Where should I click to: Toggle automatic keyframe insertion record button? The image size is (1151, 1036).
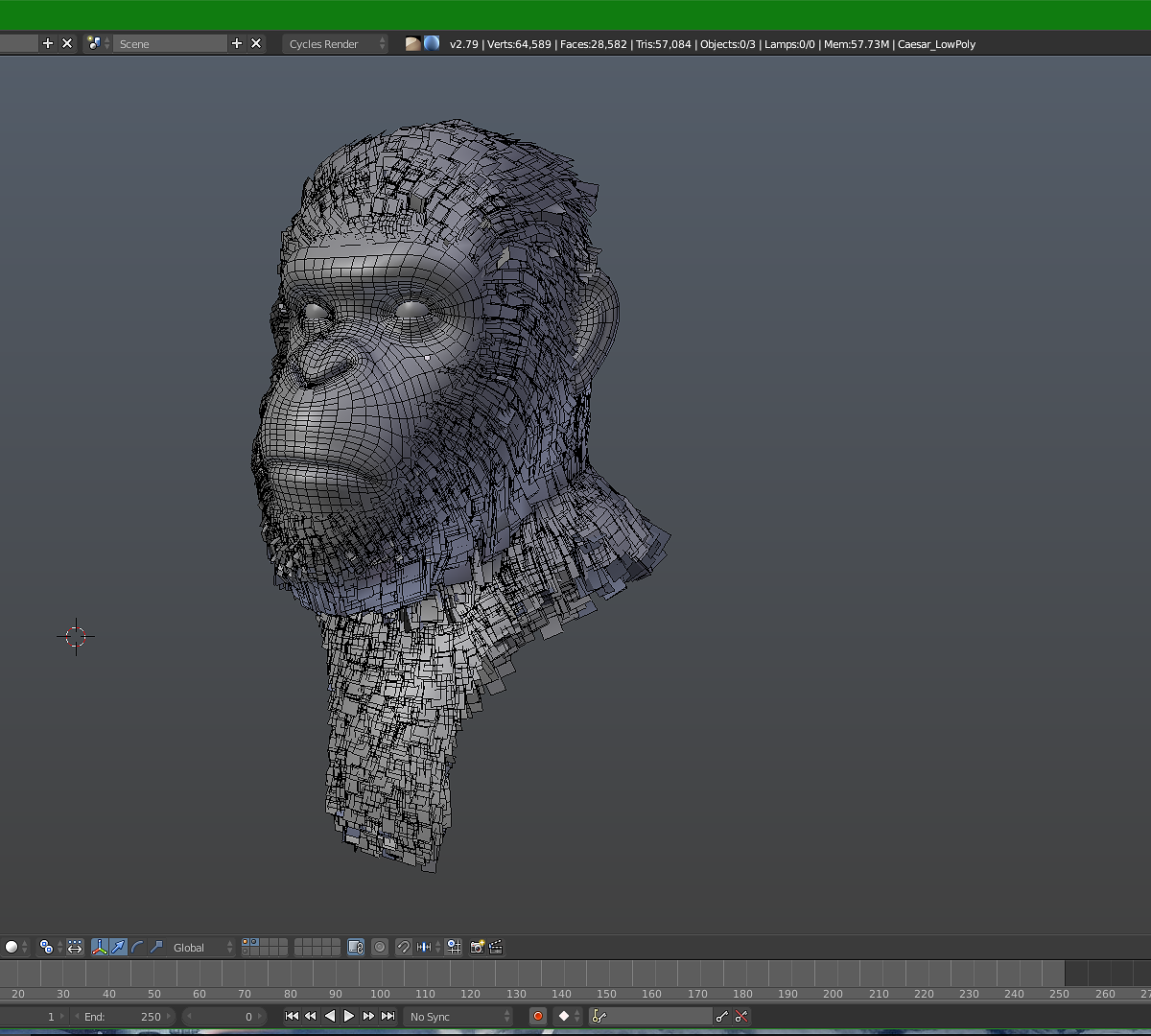tap(538, 1016)
